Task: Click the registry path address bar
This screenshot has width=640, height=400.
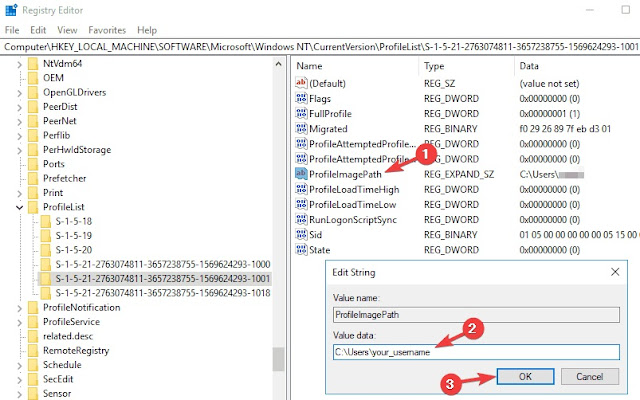Action: (320, 47)
